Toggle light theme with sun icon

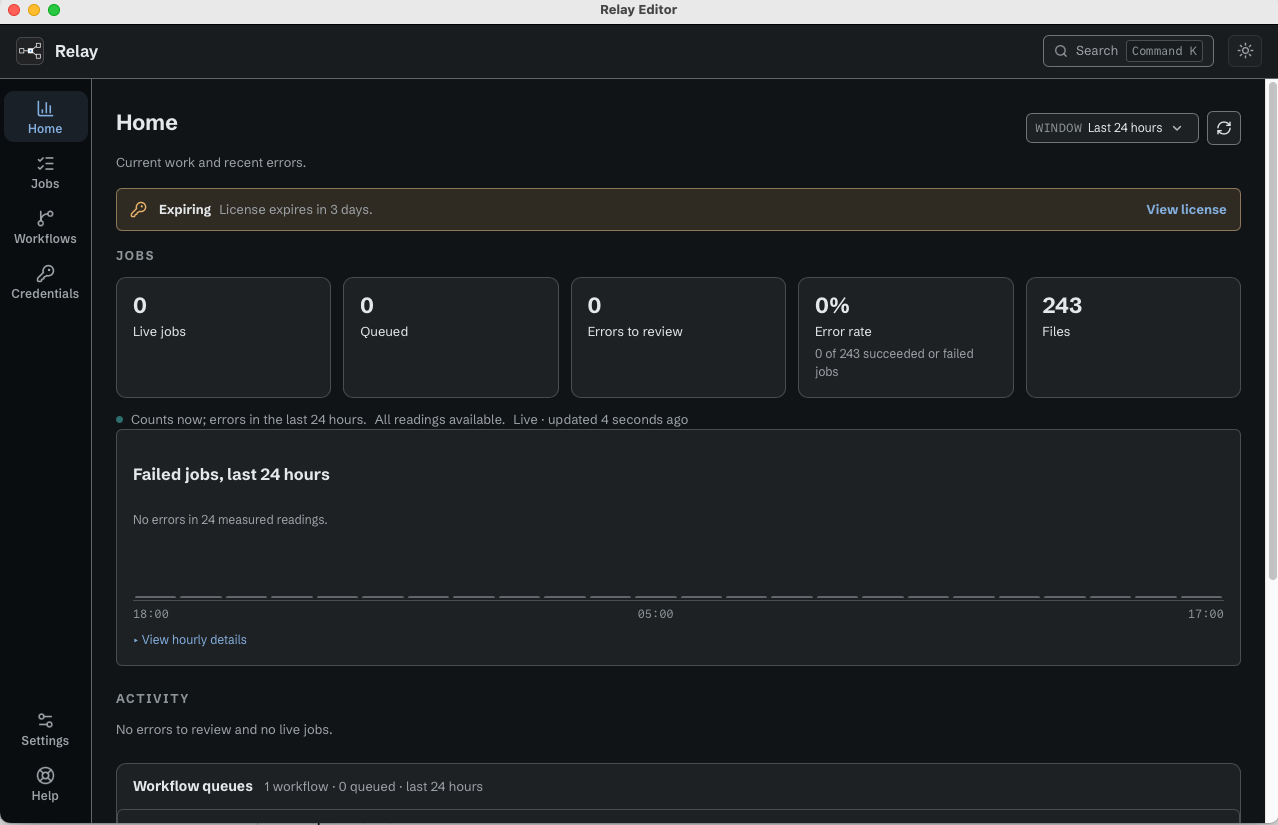(x=1245, y=51)
